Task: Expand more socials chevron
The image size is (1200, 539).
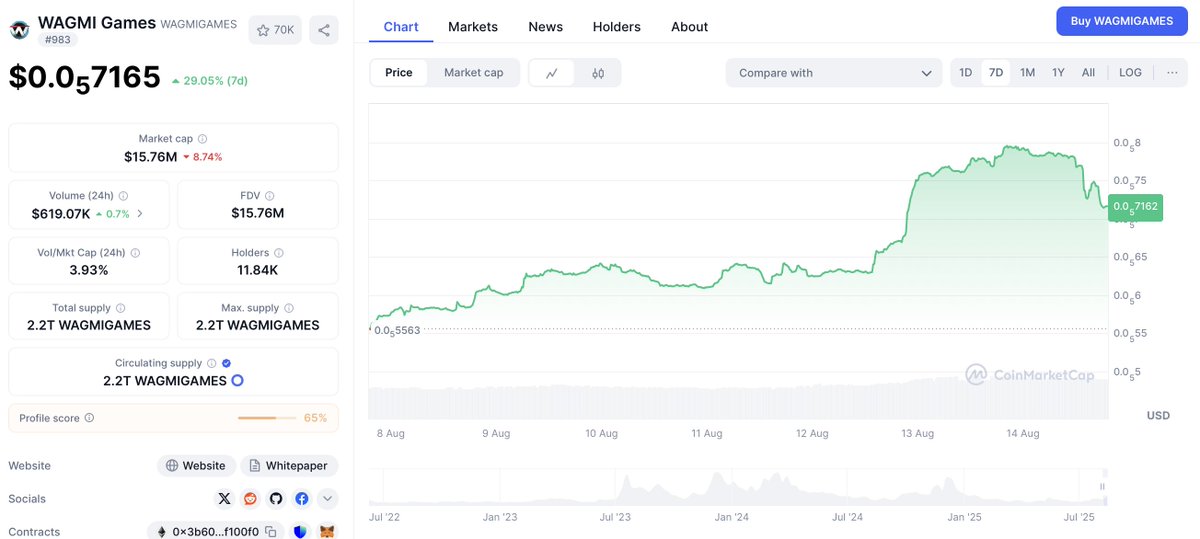Action: tap(328, 498)
